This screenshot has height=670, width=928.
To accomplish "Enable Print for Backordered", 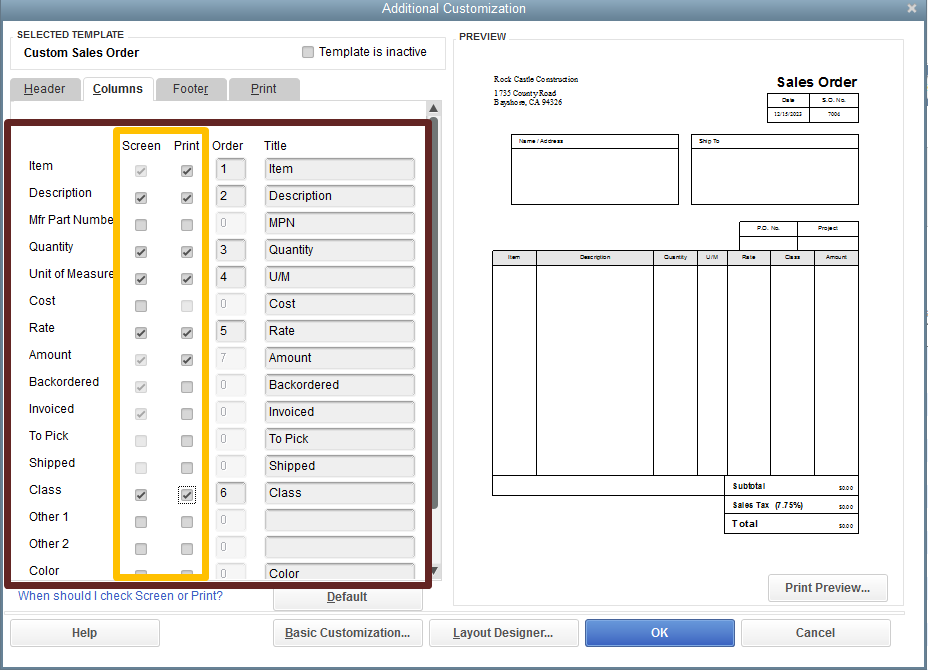I will pyautogui.click(x=187, y=387).
